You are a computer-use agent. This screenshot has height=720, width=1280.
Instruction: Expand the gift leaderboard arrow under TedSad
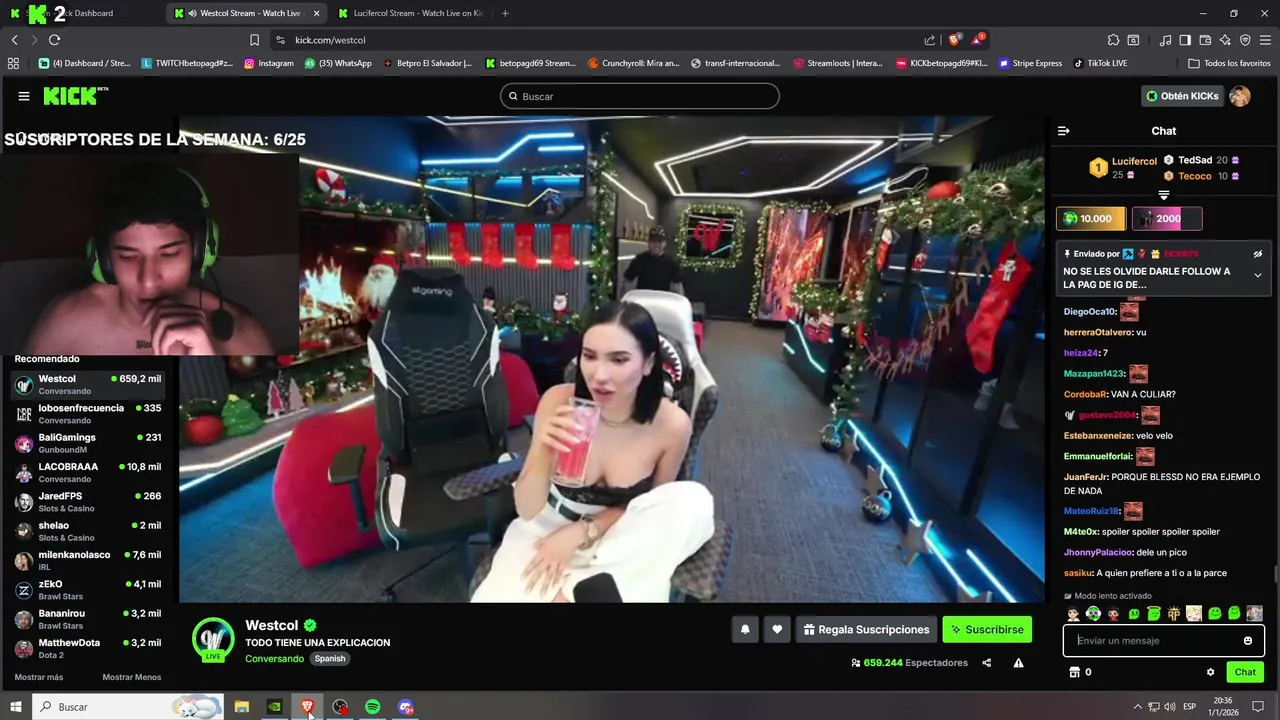pos(1164,195)
